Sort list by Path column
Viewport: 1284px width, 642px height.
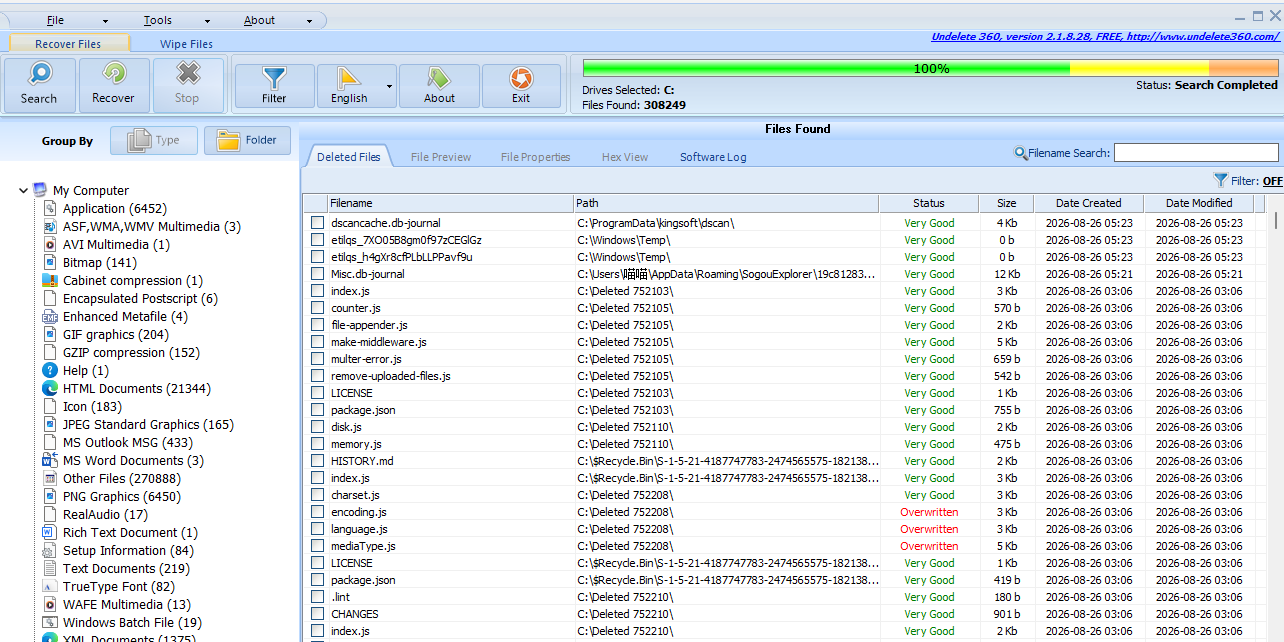[x=726, y=203]
